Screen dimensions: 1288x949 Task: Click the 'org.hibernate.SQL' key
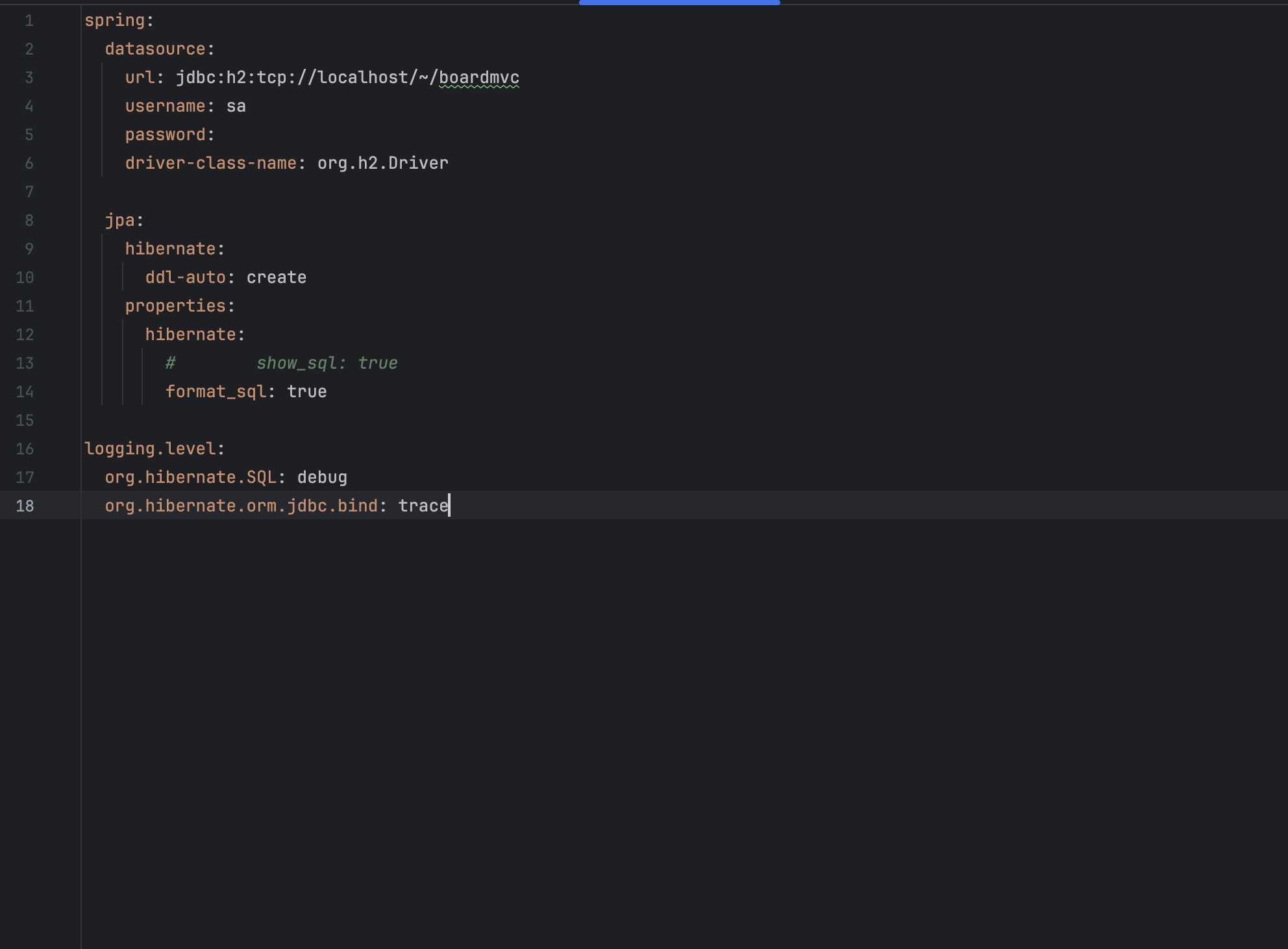(x=191, y=478)
